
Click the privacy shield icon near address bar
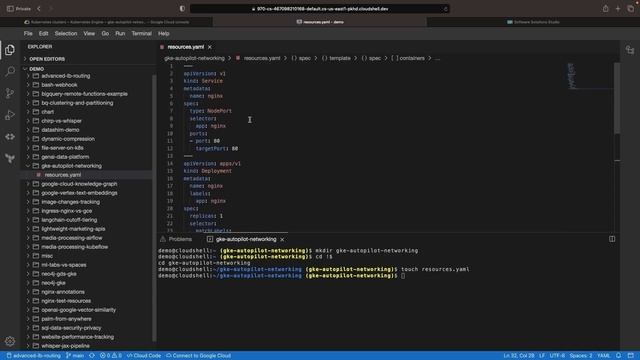click(x=182, y=9)
